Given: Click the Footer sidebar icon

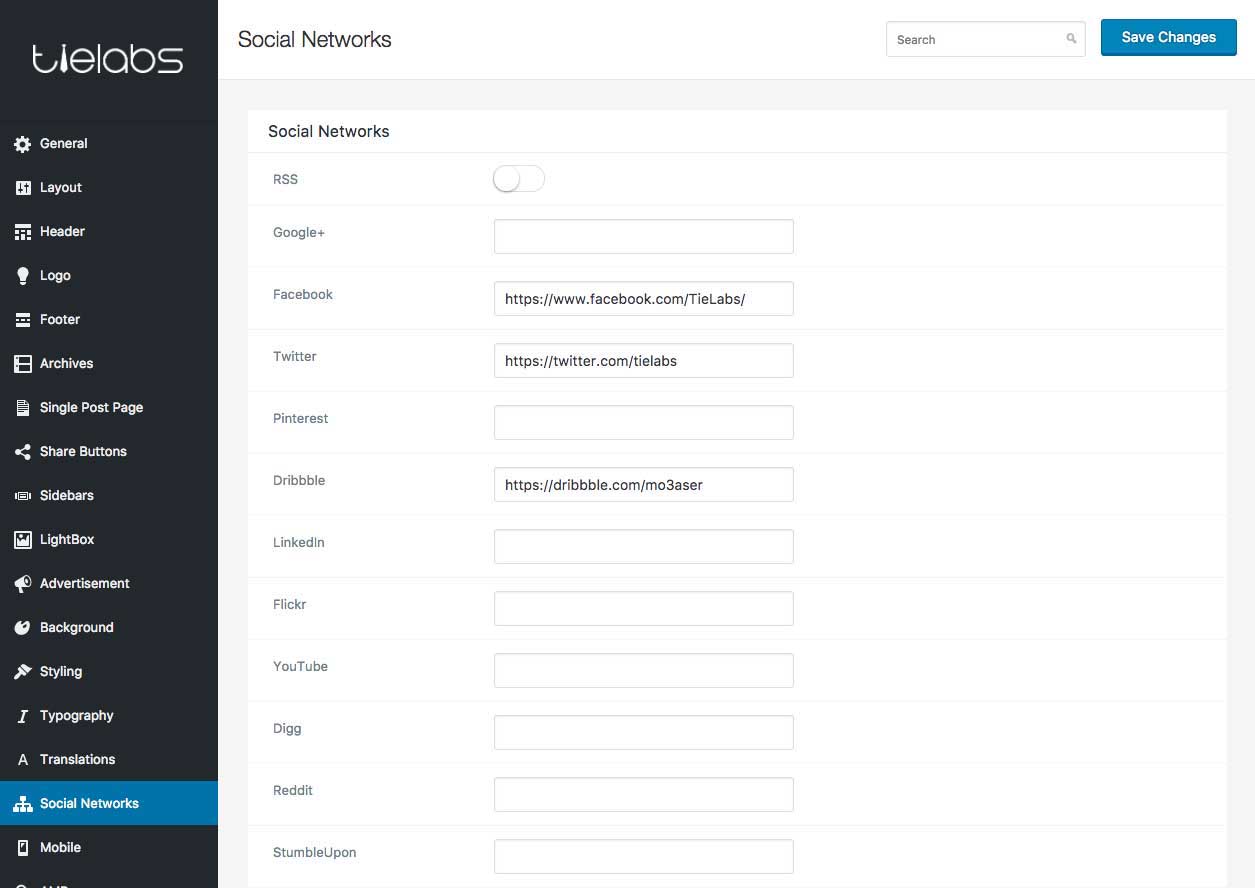Looking at the screenshot, I should tap(22, 320).
